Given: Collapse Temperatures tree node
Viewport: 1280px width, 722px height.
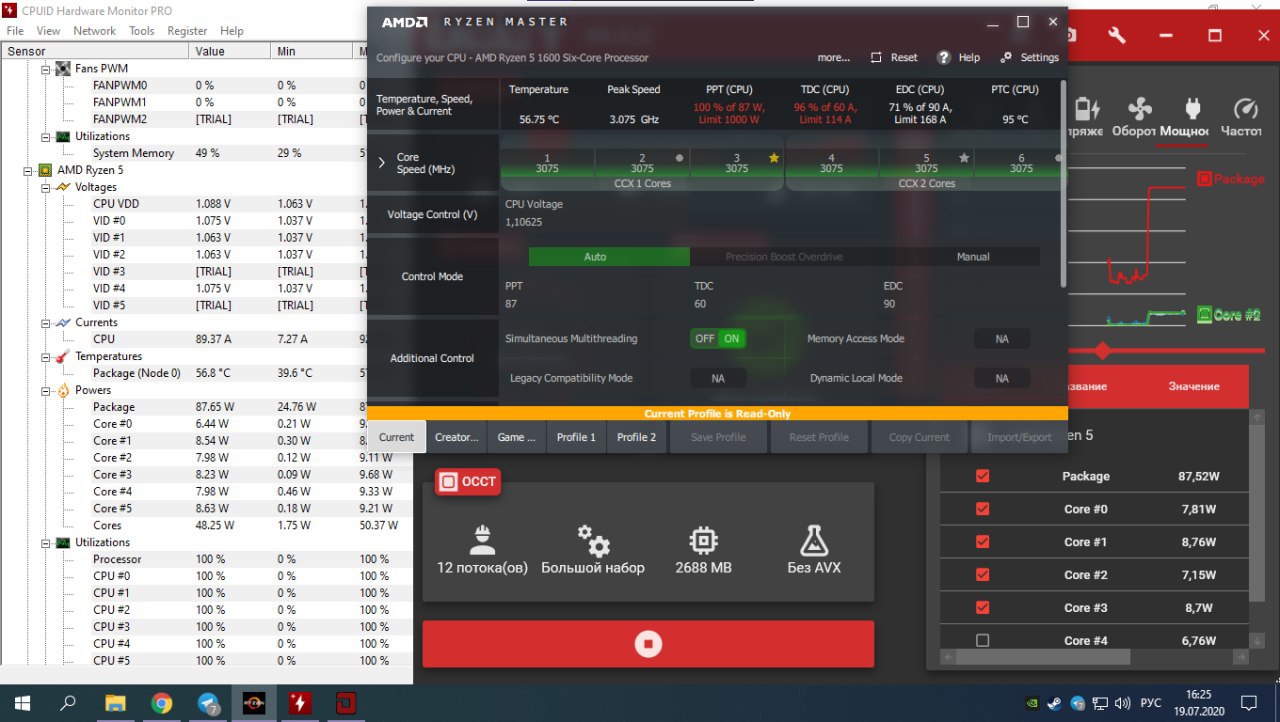Looking at the screenshot, I should [45, 356].
